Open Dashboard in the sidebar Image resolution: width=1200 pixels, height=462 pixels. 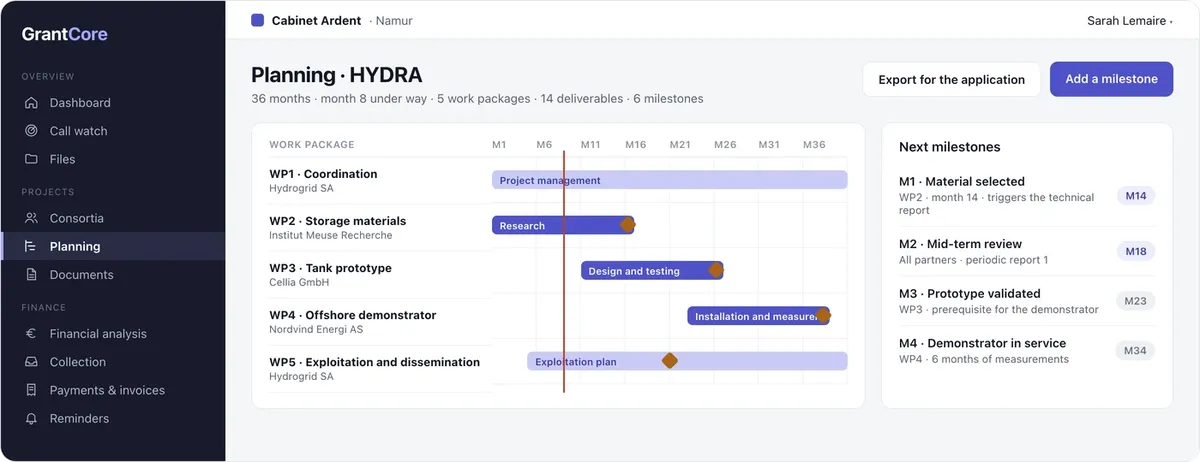pos(113,102)
